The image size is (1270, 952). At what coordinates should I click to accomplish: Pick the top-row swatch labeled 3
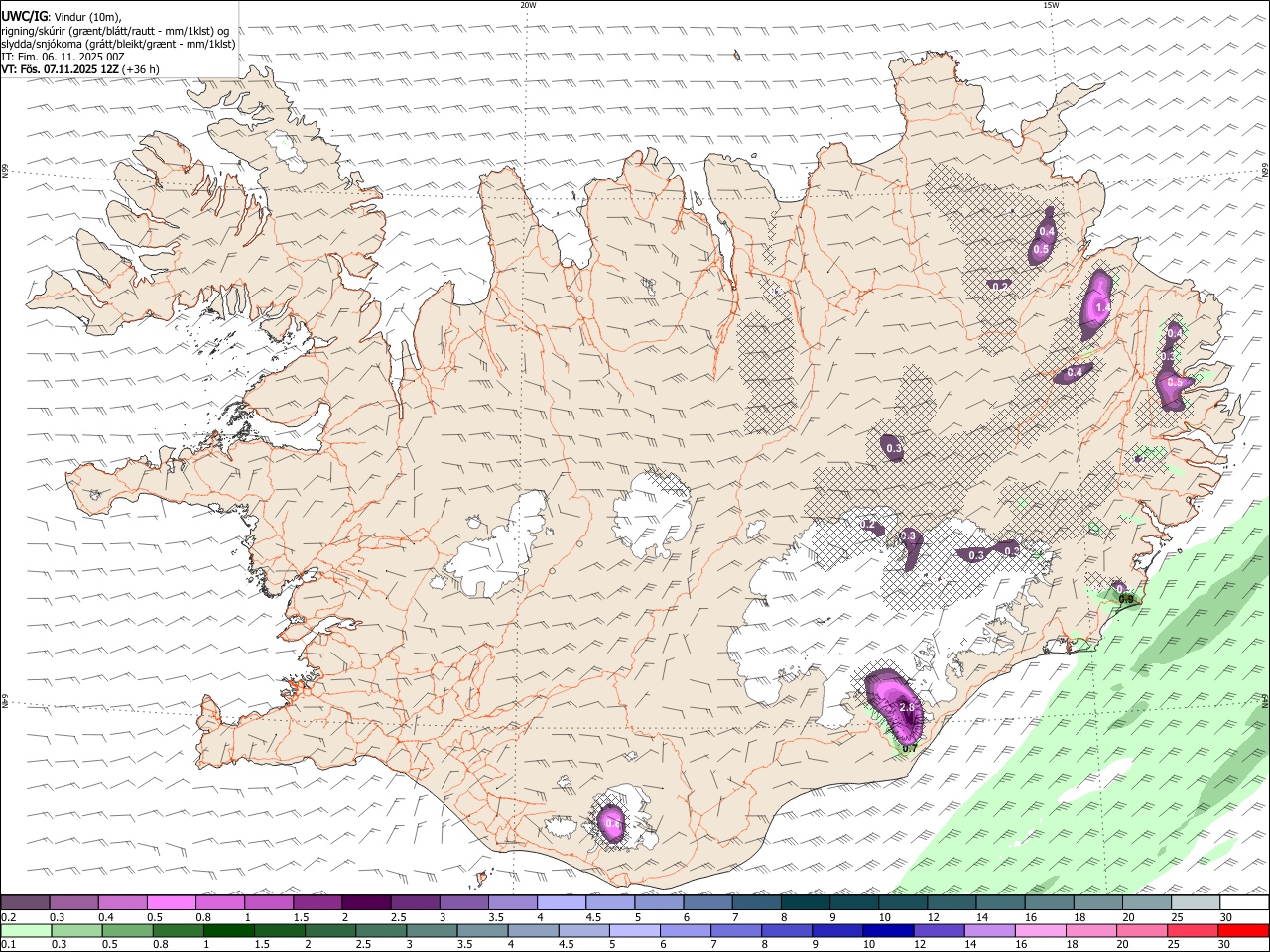click(463, 902)
